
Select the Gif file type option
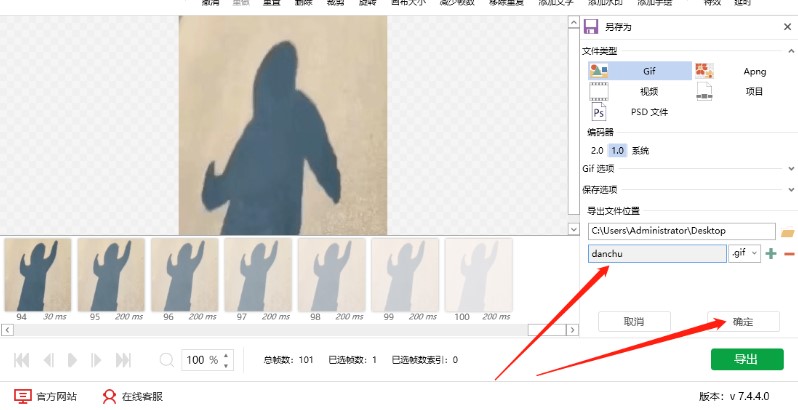pos(639,71)
